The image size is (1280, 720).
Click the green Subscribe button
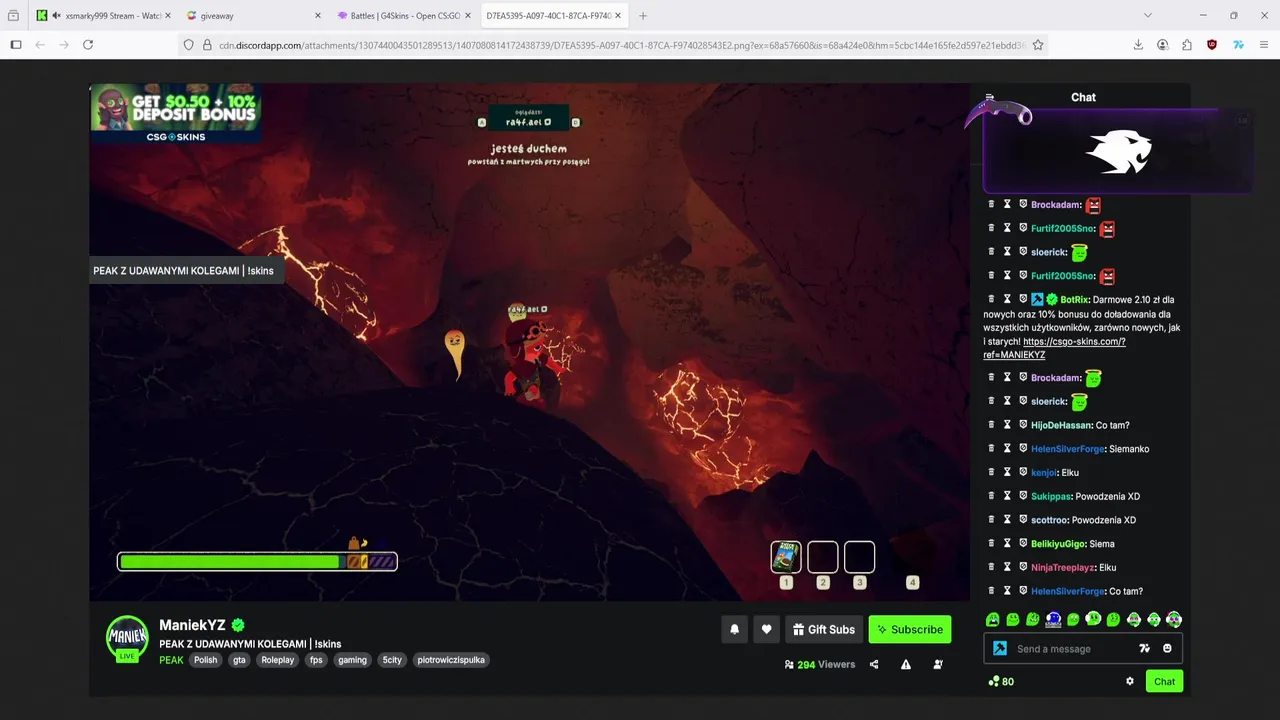pos(910,629)
